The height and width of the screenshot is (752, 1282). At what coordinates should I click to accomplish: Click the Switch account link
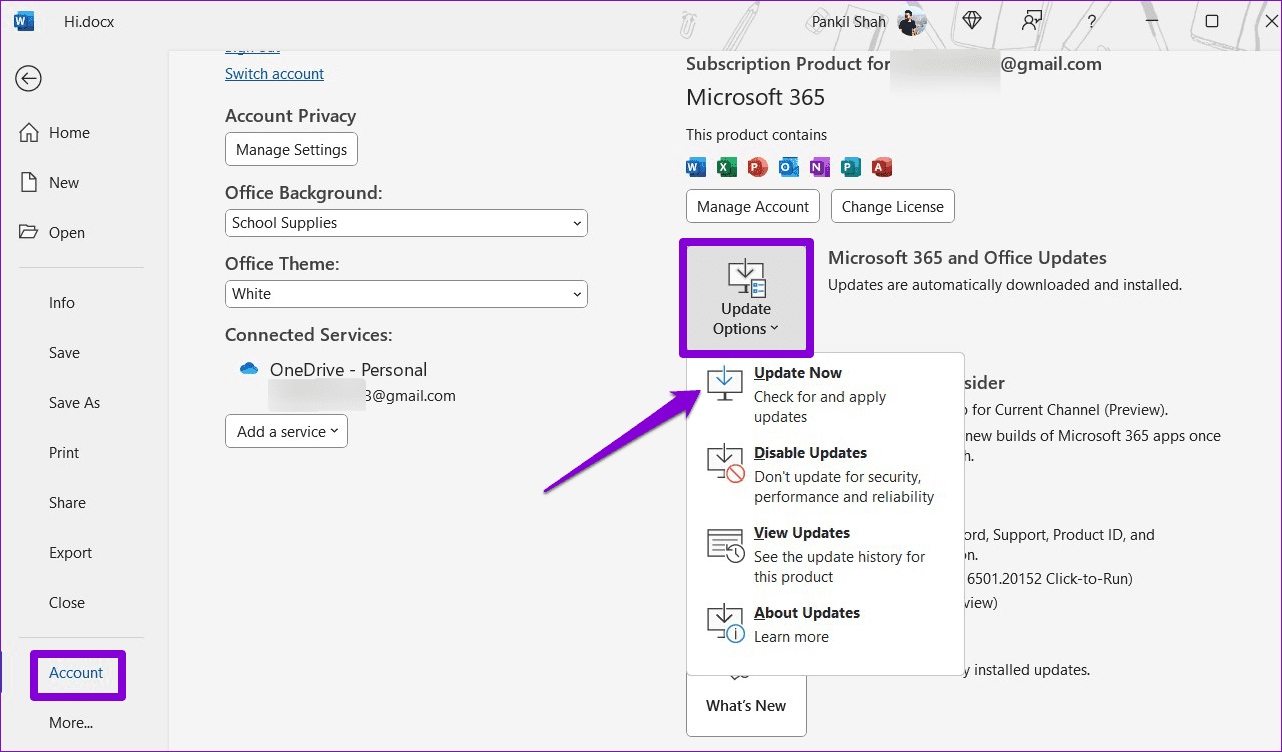[x=274, y=74]
